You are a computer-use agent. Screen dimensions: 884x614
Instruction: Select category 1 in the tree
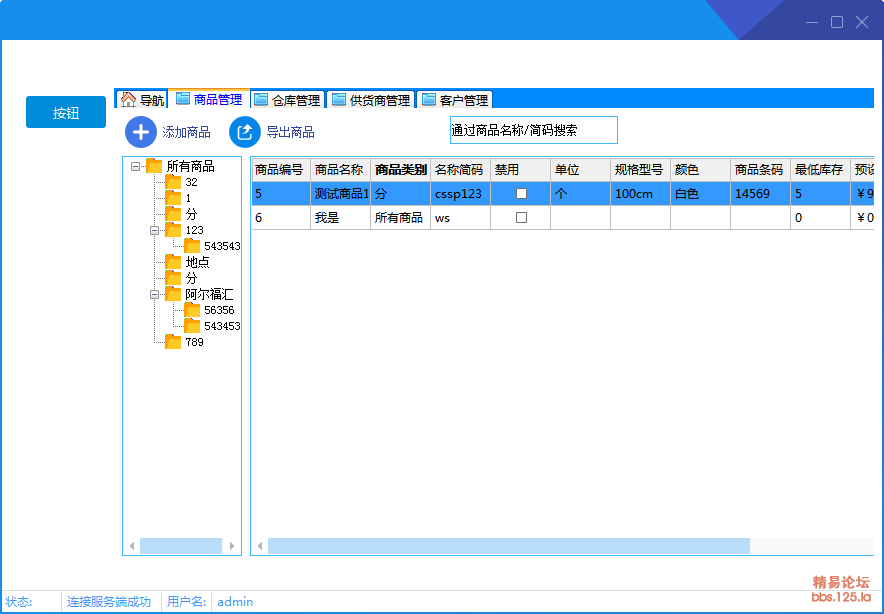coord(188,198)
